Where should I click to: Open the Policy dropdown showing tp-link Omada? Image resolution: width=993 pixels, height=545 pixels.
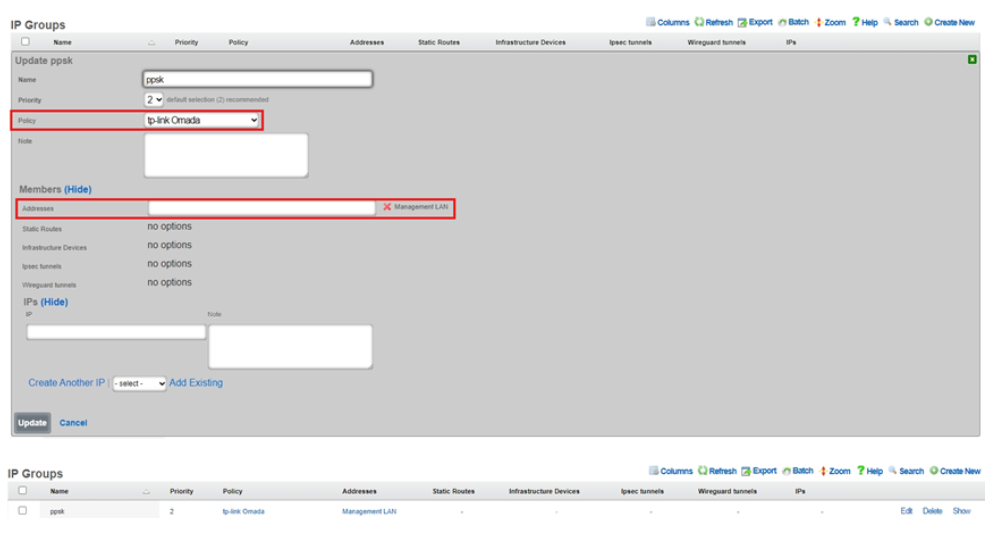pos(202,120)
